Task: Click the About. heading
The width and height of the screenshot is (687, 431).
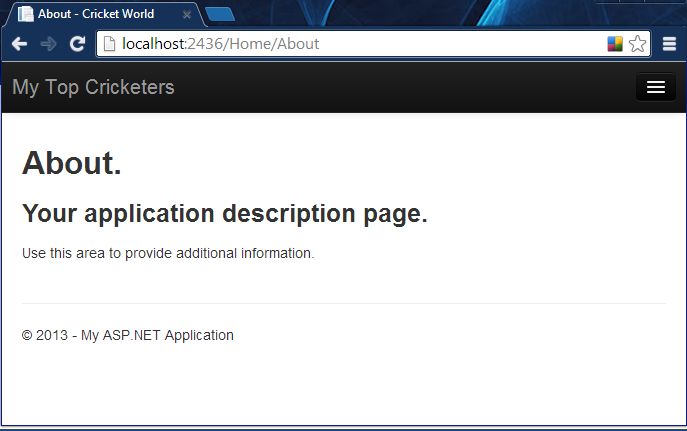Action: click(71, 163)
